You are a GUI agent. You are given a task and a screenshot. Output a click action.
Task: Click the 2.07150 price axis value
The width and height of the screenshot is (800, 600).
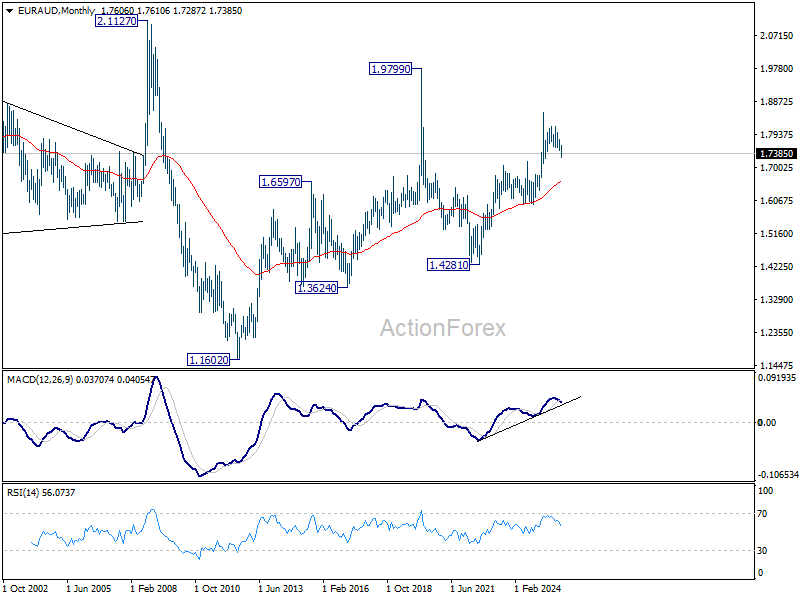point(777,36)
